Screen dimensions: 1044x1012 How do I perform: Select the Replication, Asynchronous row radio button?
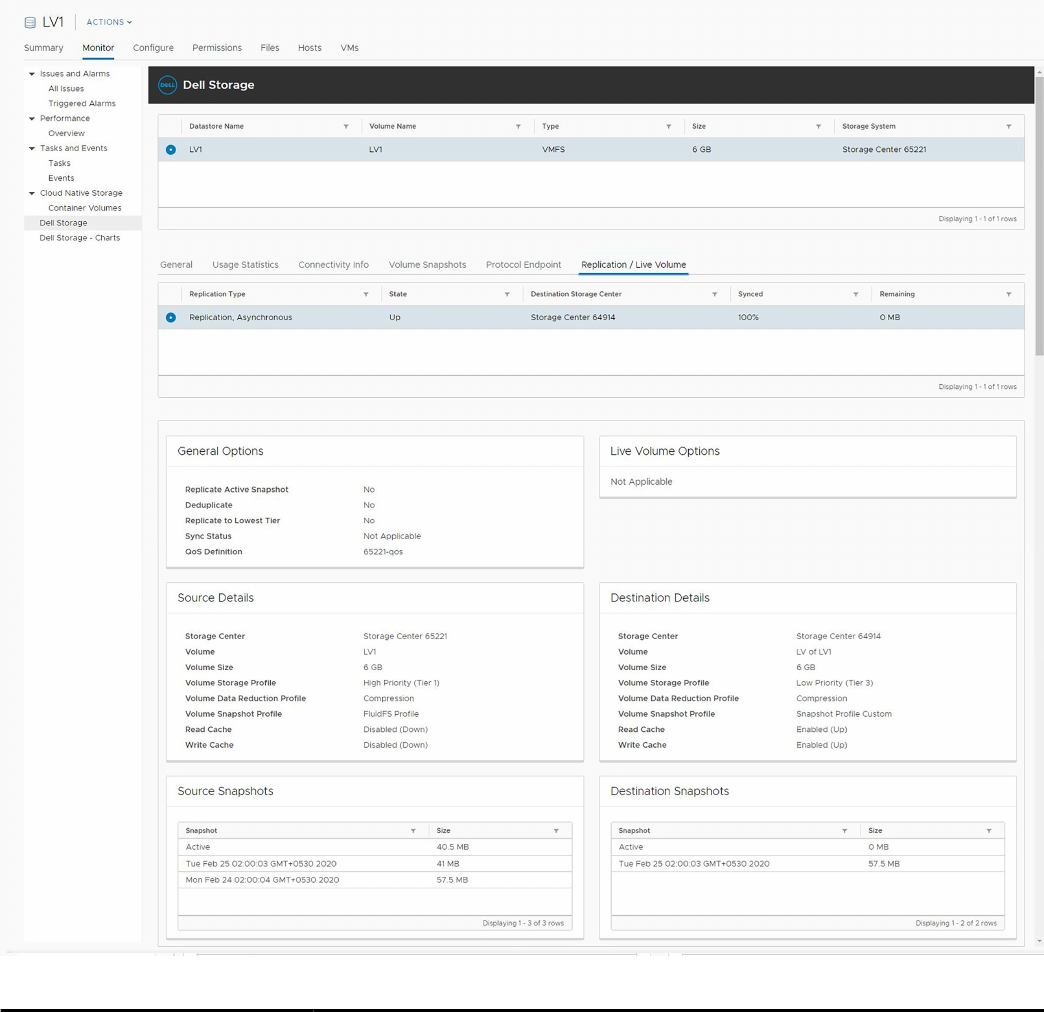click(171, 318)
